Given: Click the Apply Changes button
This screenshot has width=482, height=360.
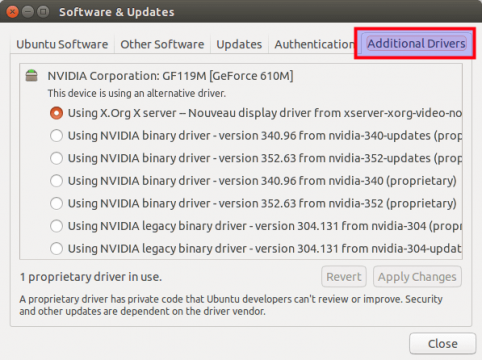Looking at the screenshot, I should point(417,276).
